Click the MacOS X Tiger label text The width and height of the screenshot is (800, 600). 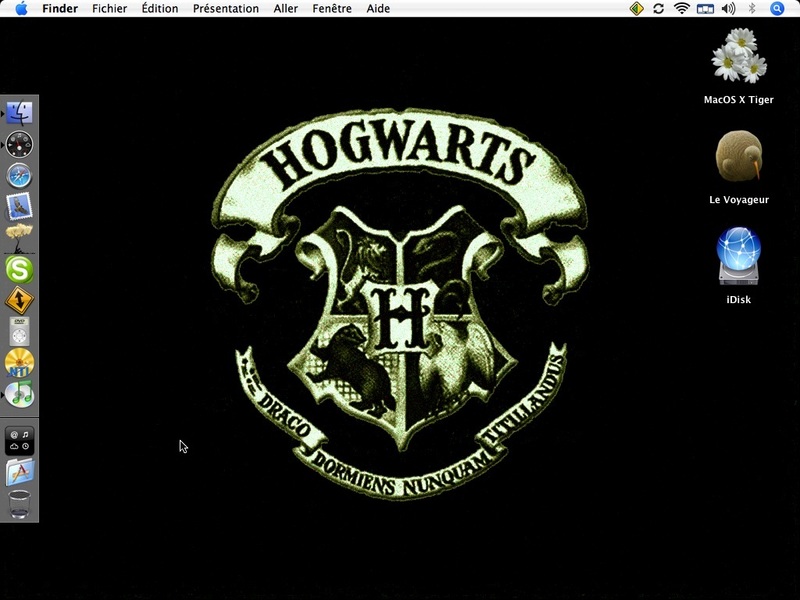coord(739,100)
